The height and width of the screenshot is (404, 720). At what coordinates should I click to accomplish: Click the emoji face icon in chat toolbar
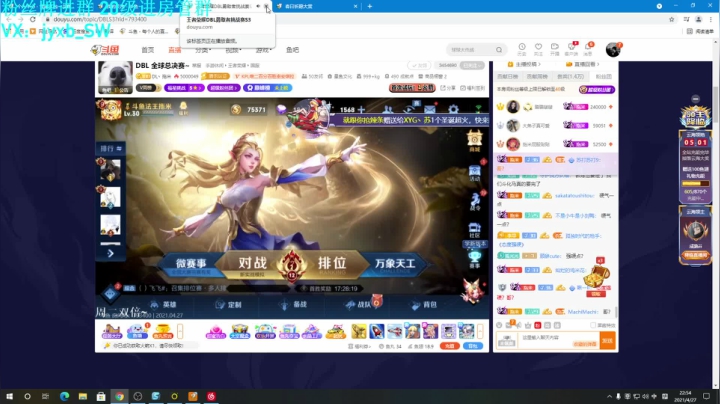499,325
